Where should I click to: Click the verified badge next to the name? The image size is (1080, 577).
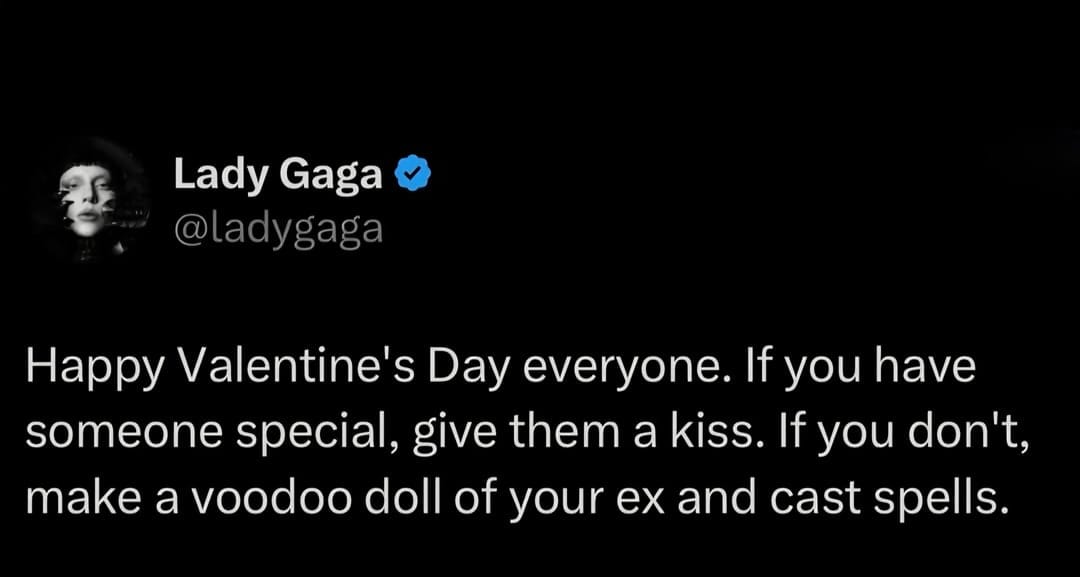[x=412, y=172]
